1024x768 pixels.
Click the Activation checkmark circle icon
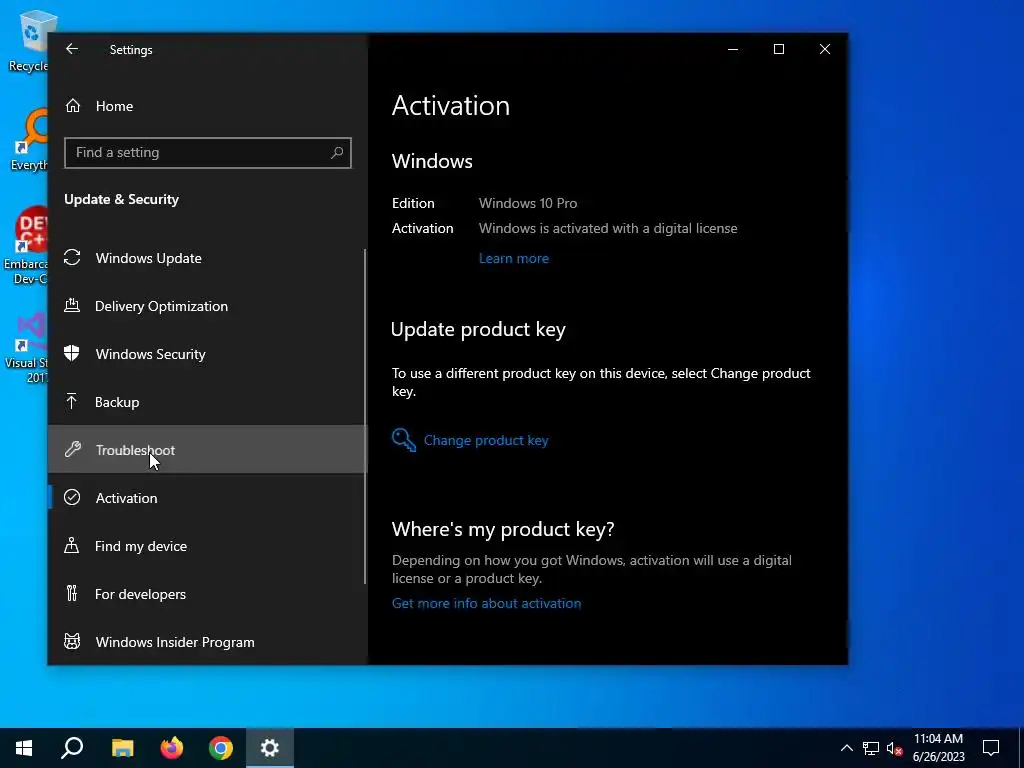coord(72,498)
